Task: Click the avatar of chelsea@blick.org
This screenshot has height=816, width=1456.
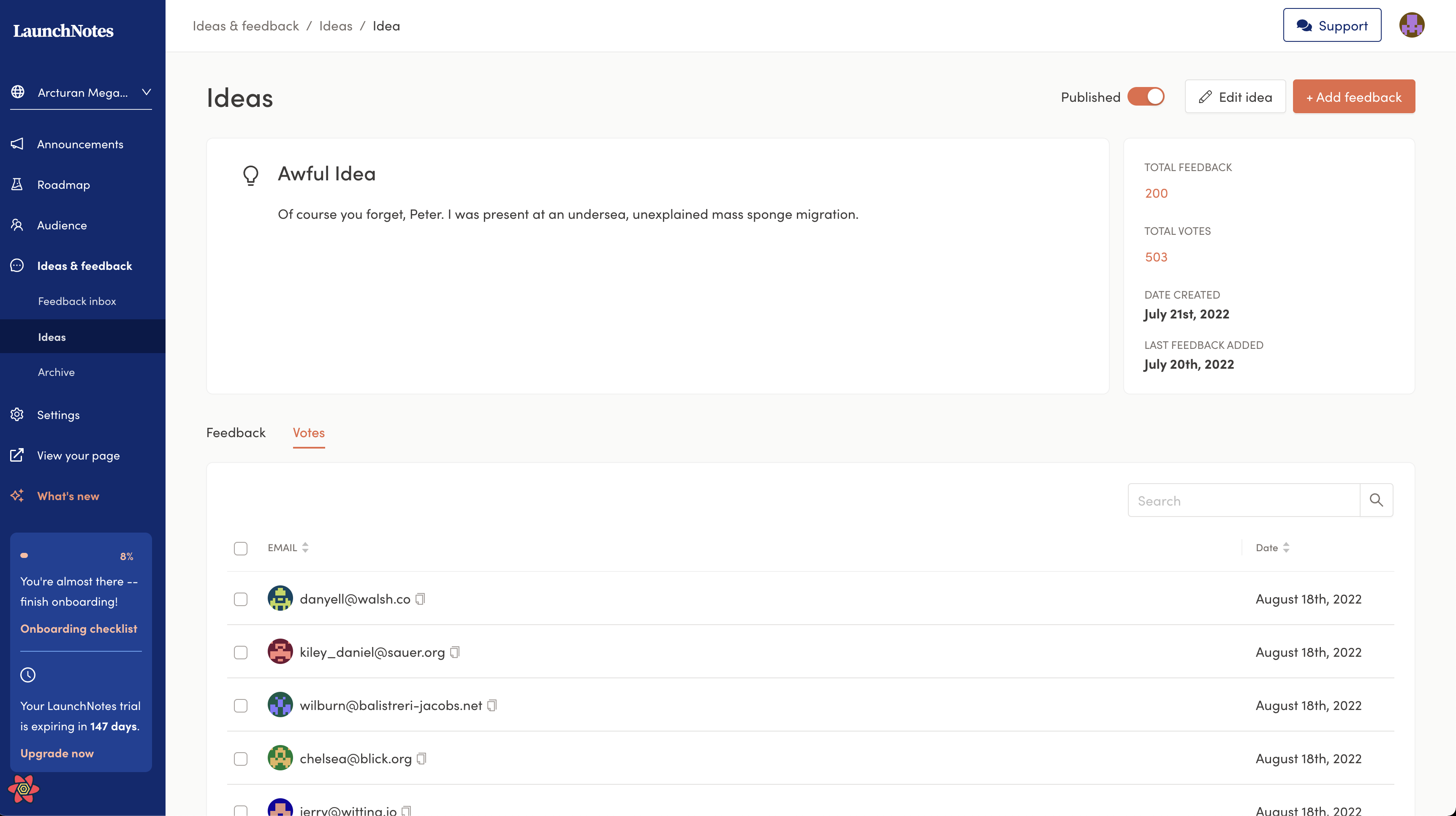Action: [280, 758]
